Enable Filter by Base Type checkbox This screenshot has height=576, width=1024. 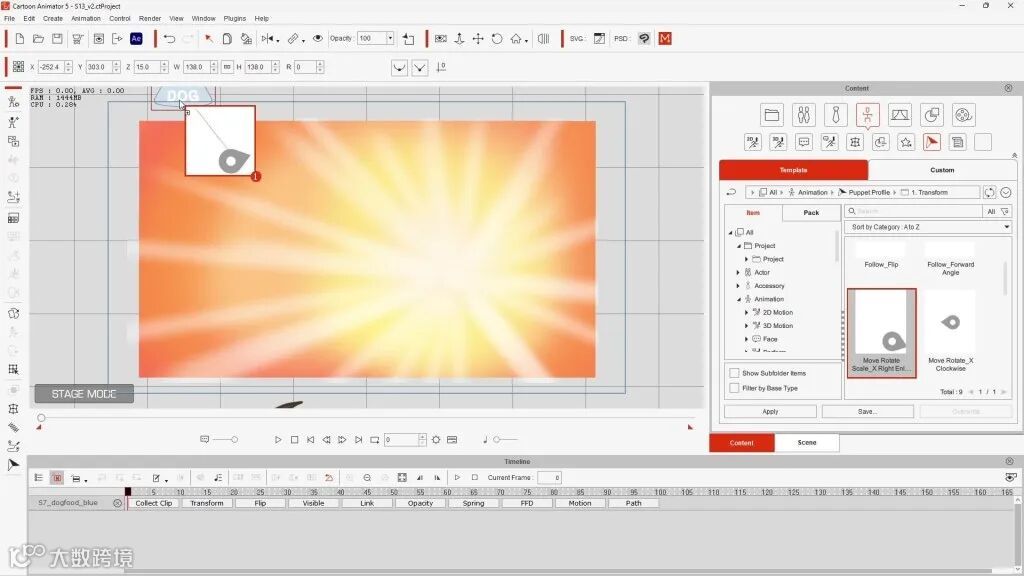pyautogui.click(x=734, y=388)
